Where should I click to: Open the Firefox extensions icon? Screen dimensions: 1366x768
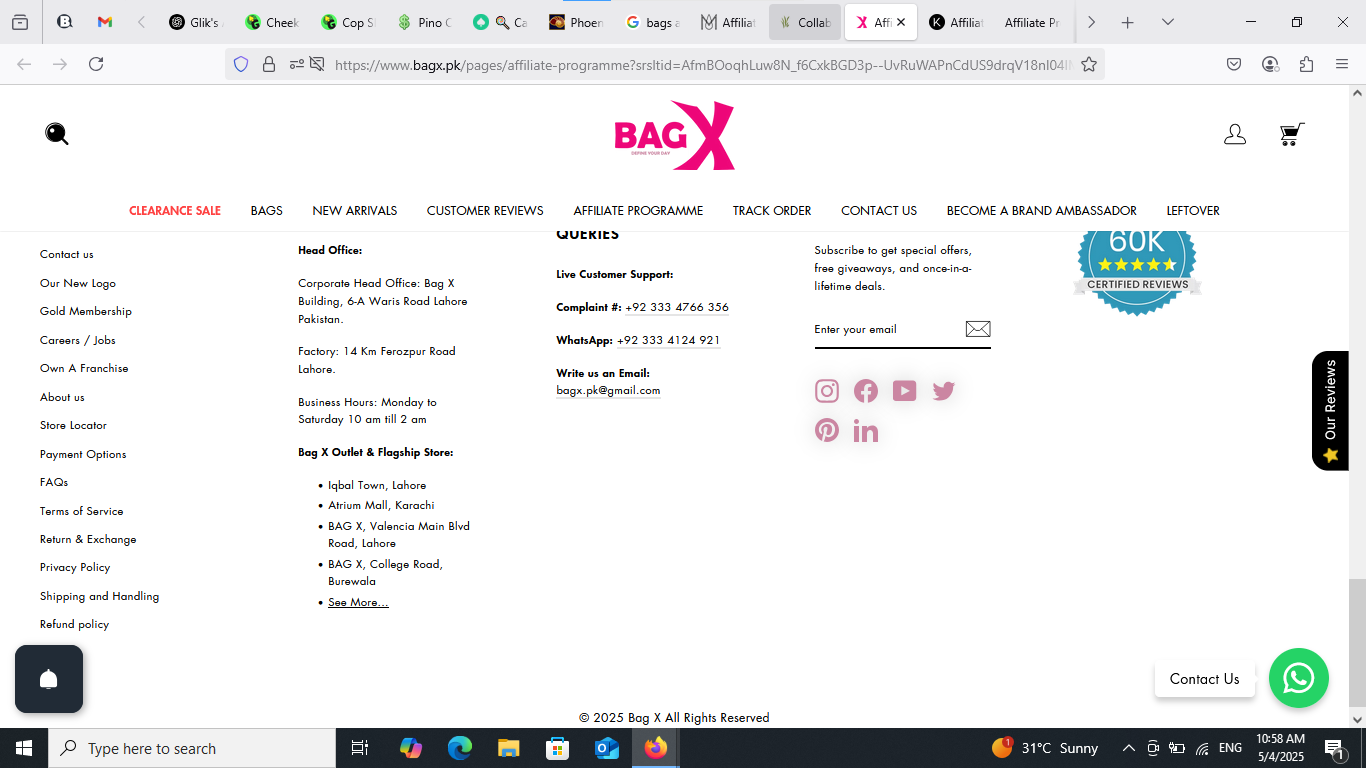tap(1306, 64)
